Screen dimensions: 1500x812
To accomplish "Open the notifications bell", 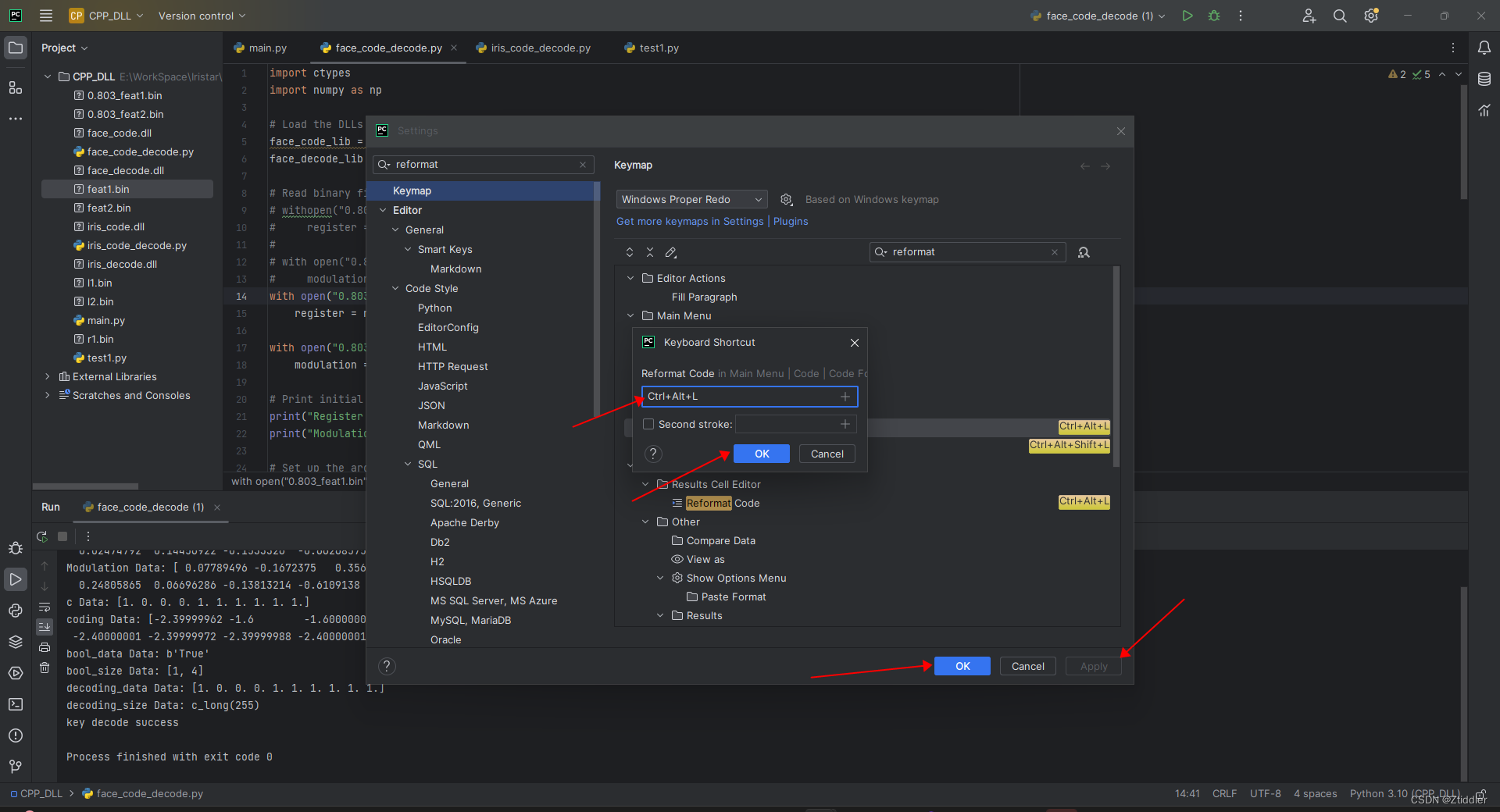I will point(1484,48).
